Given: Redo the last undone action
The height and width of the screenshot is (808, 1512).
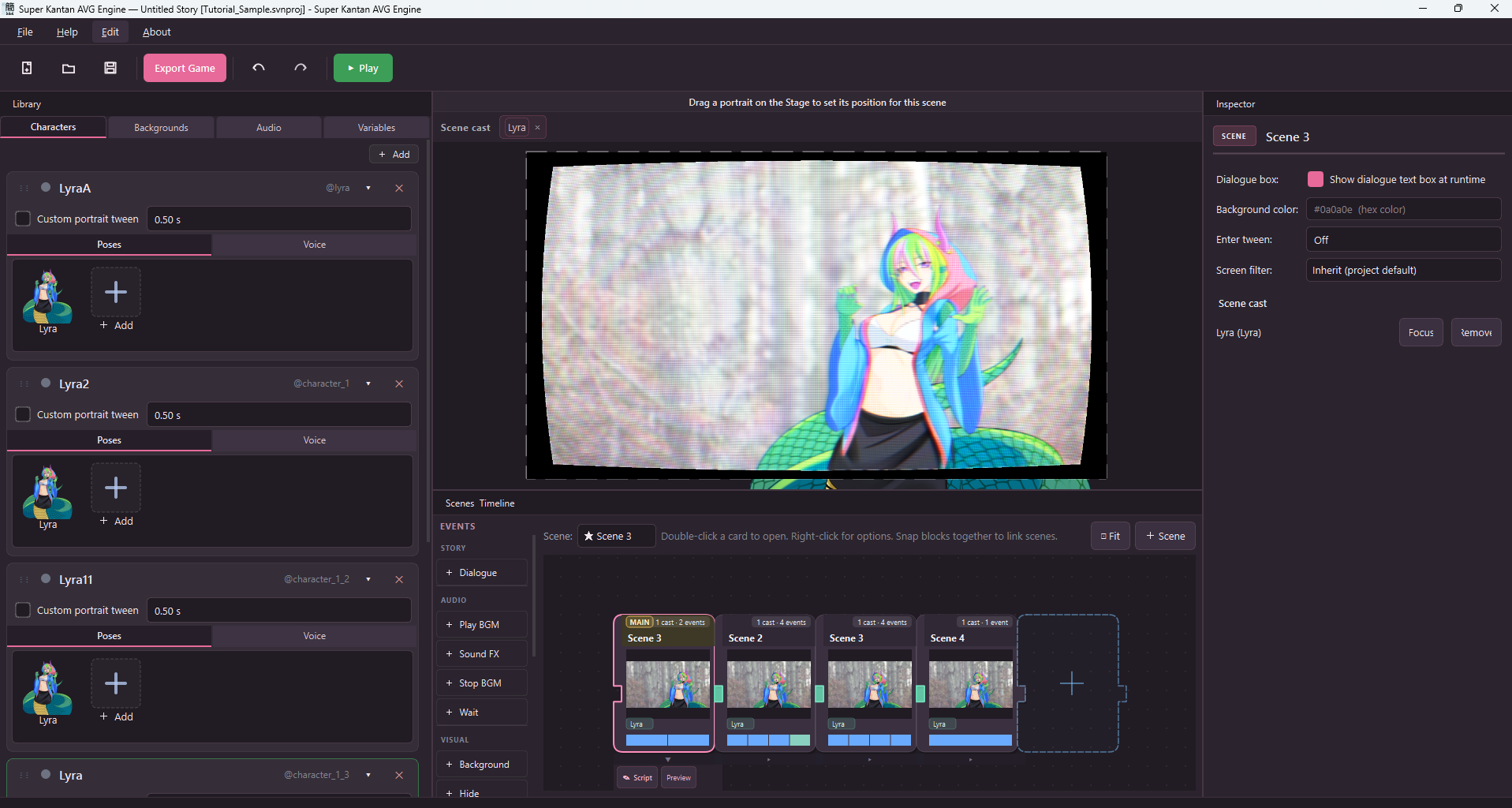Looking at the screenshot, I should pyautogui.click(x=301, y=68).
